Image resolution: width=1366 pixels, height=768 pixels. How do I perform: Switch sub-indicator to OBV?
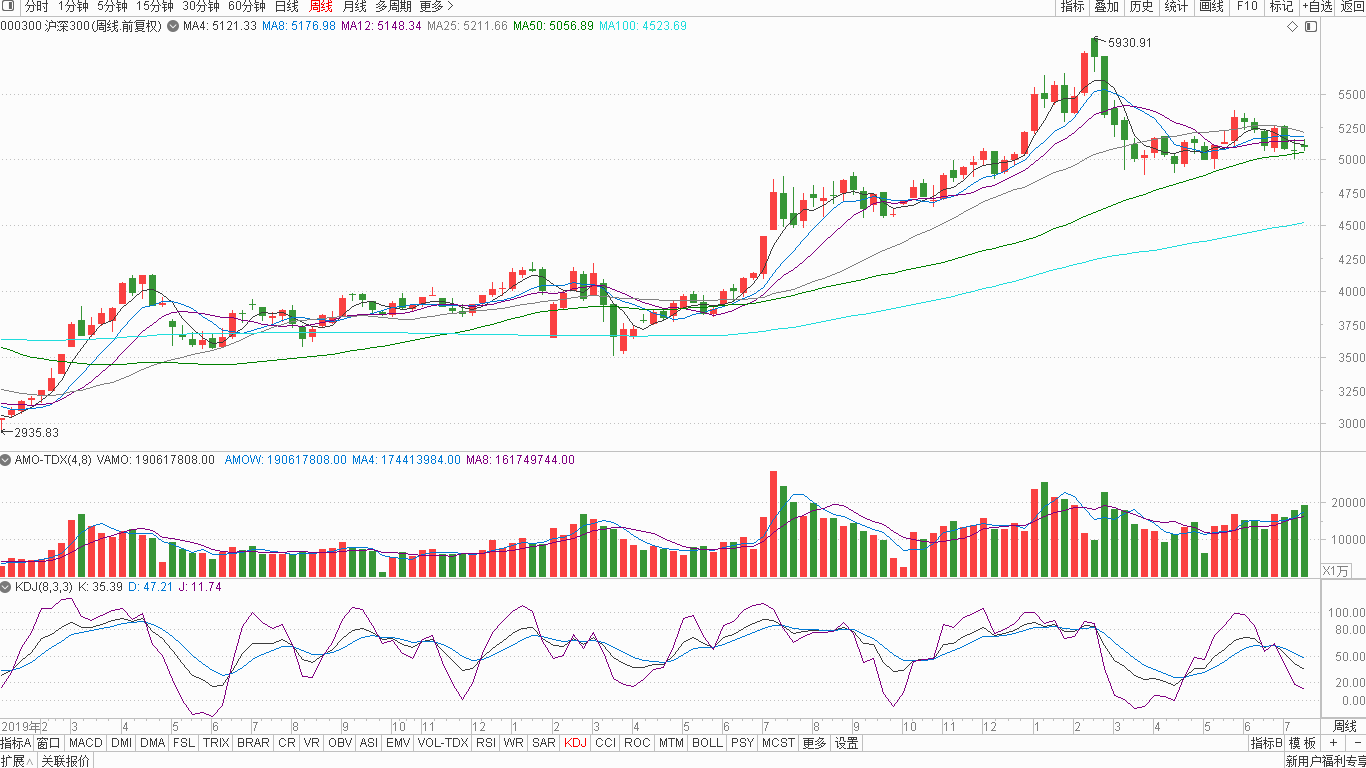coord(340,743)
